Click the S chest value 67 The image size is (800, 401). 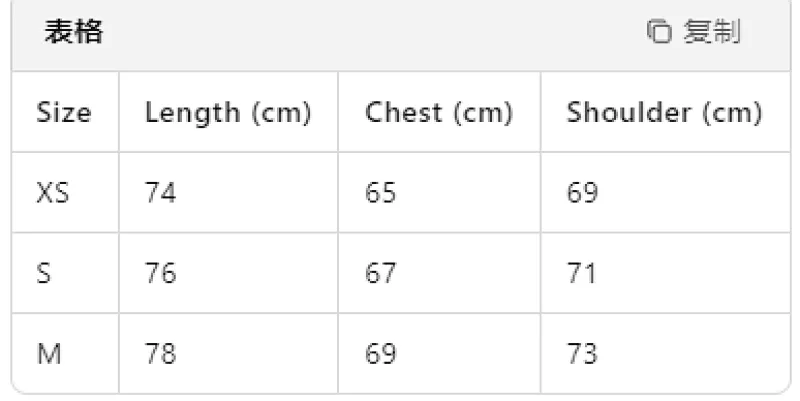(381, 273)
